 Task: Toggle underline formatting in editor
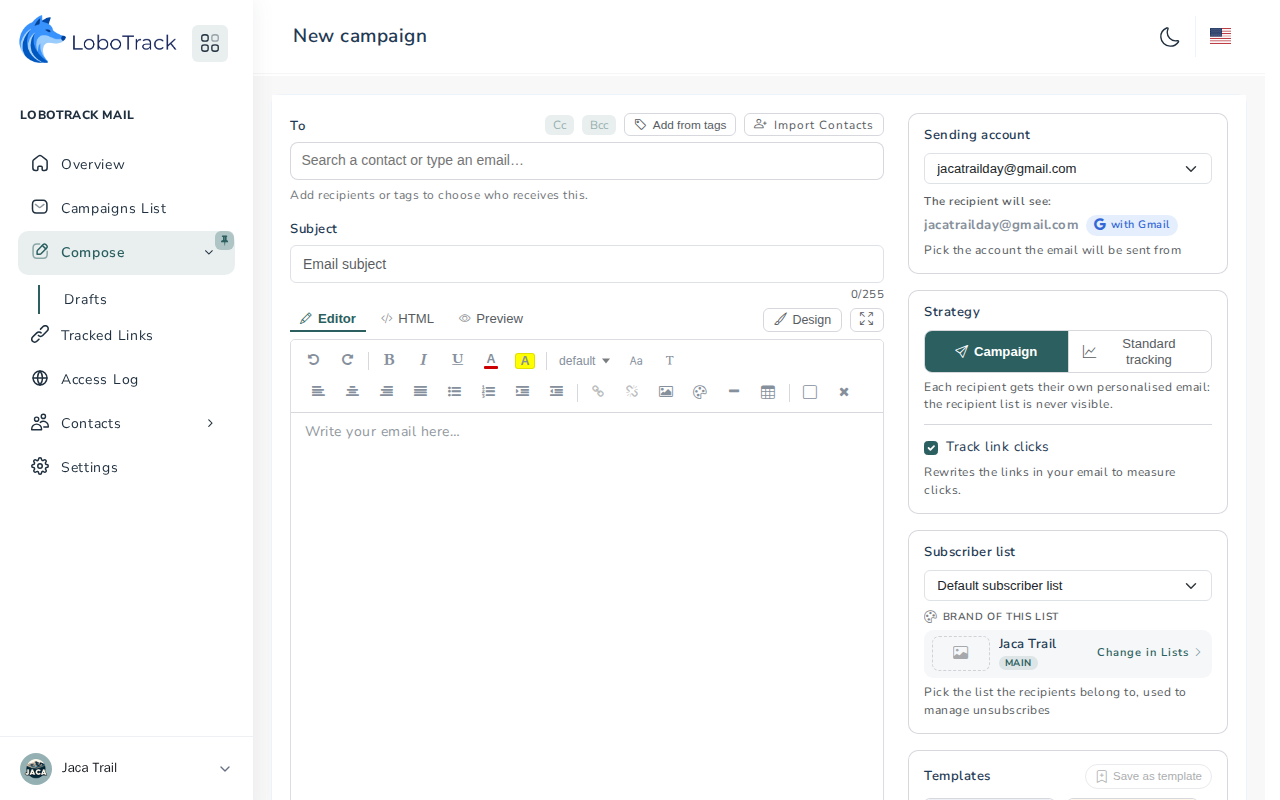click(x=458, y=360)
